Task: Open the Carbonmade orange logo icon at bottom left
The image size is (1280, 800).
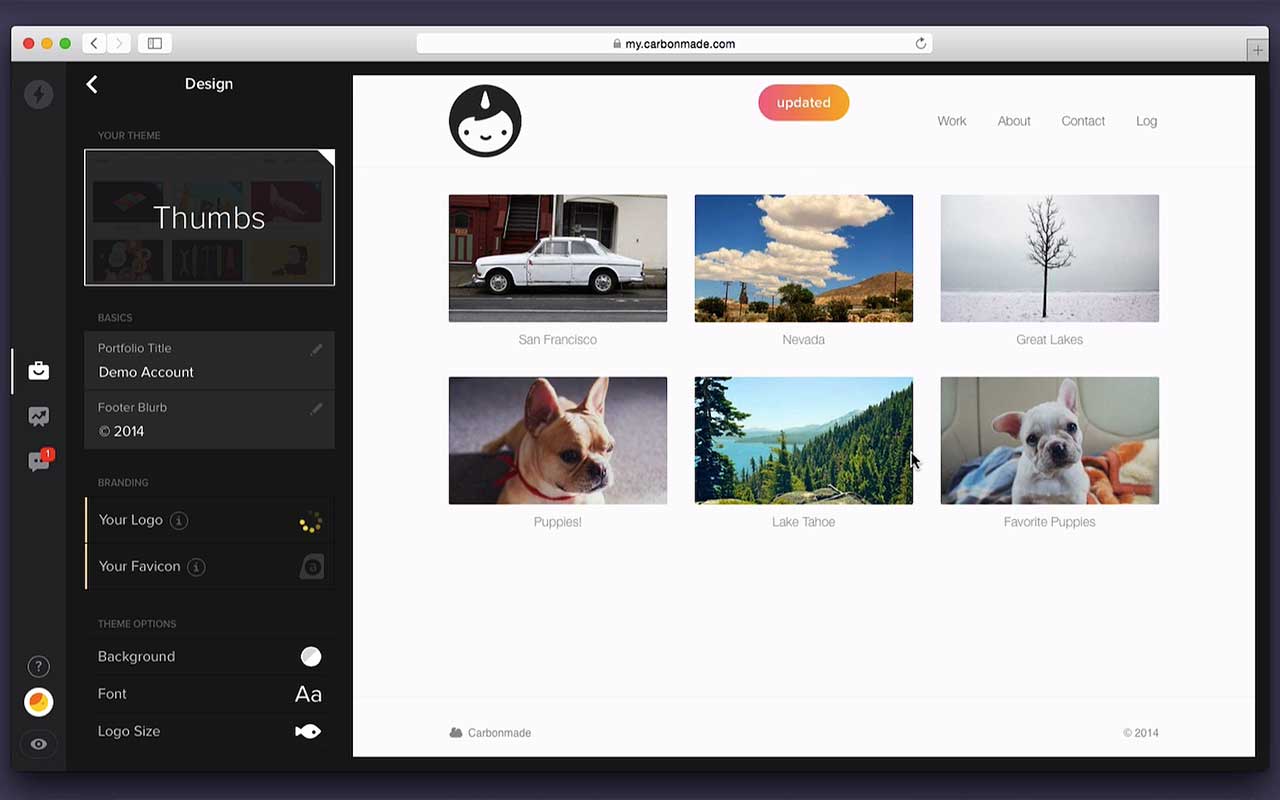Action: [38, 702]
